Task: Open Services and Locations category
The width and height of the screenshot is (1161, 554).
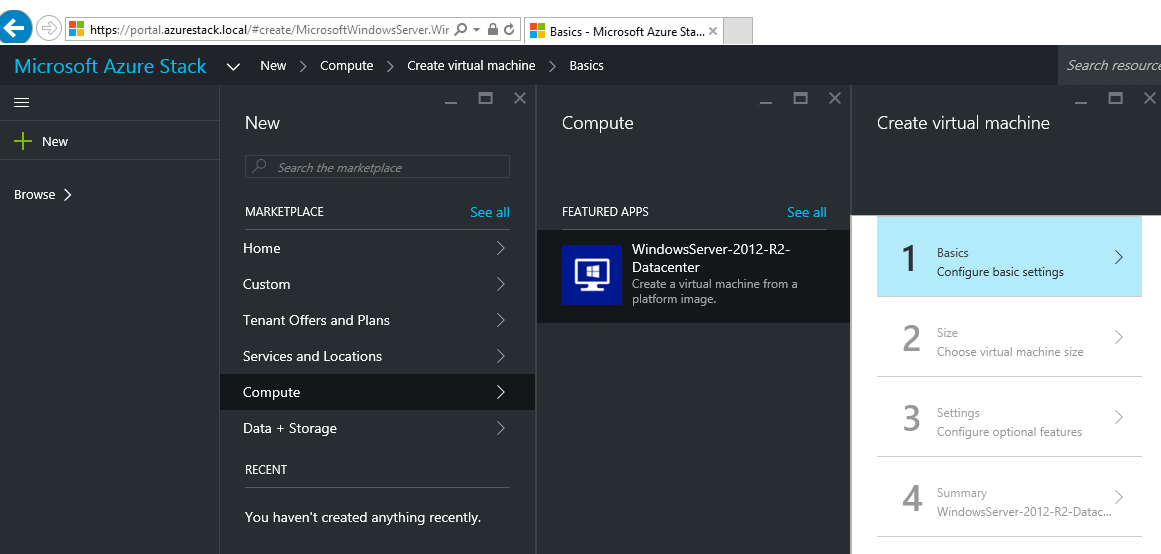Action: 377,356
